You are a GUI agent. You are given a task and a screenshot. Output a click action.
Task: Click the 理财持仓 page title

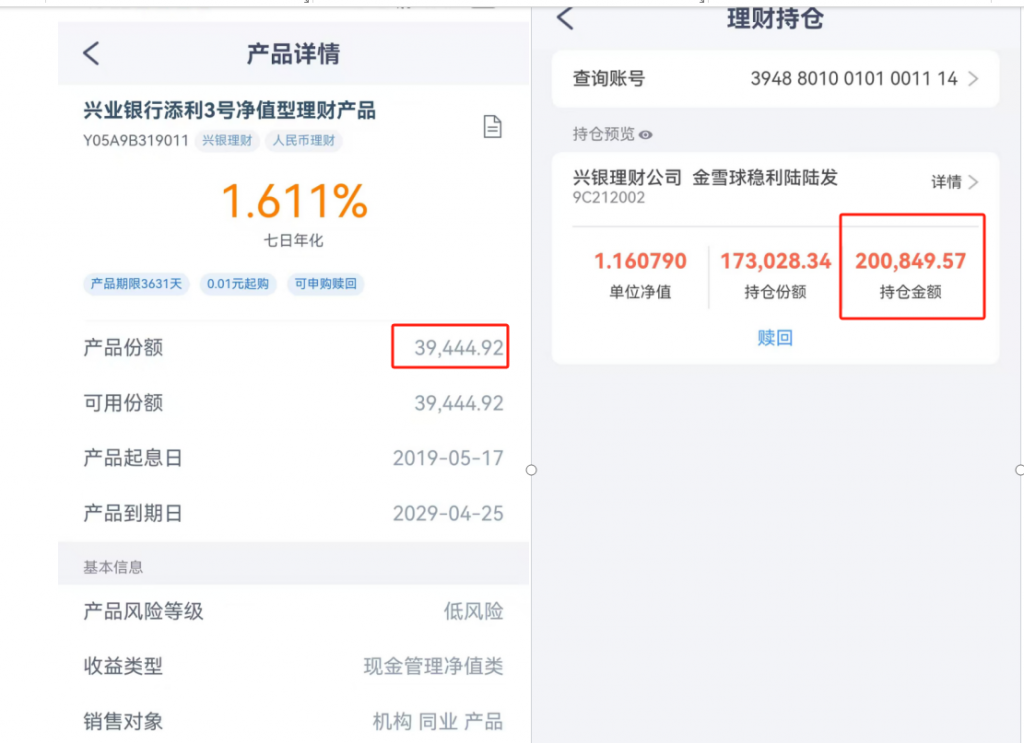775,19
